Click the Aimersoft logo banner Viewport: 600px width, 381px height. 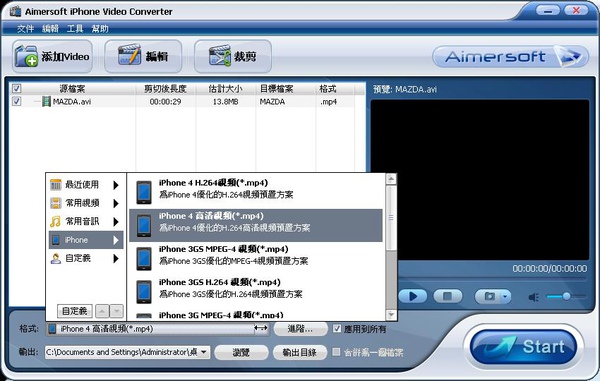510,57
